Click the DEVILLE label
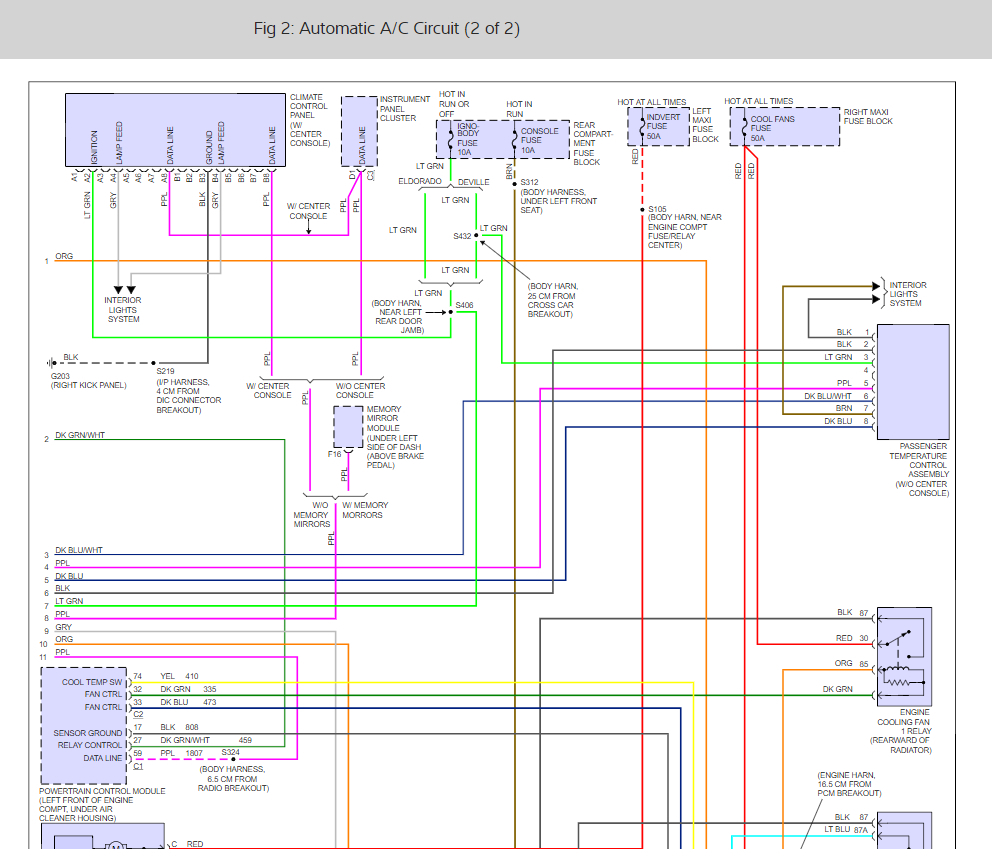This screenshot has height=859, width=992. (x=474, y=182)
